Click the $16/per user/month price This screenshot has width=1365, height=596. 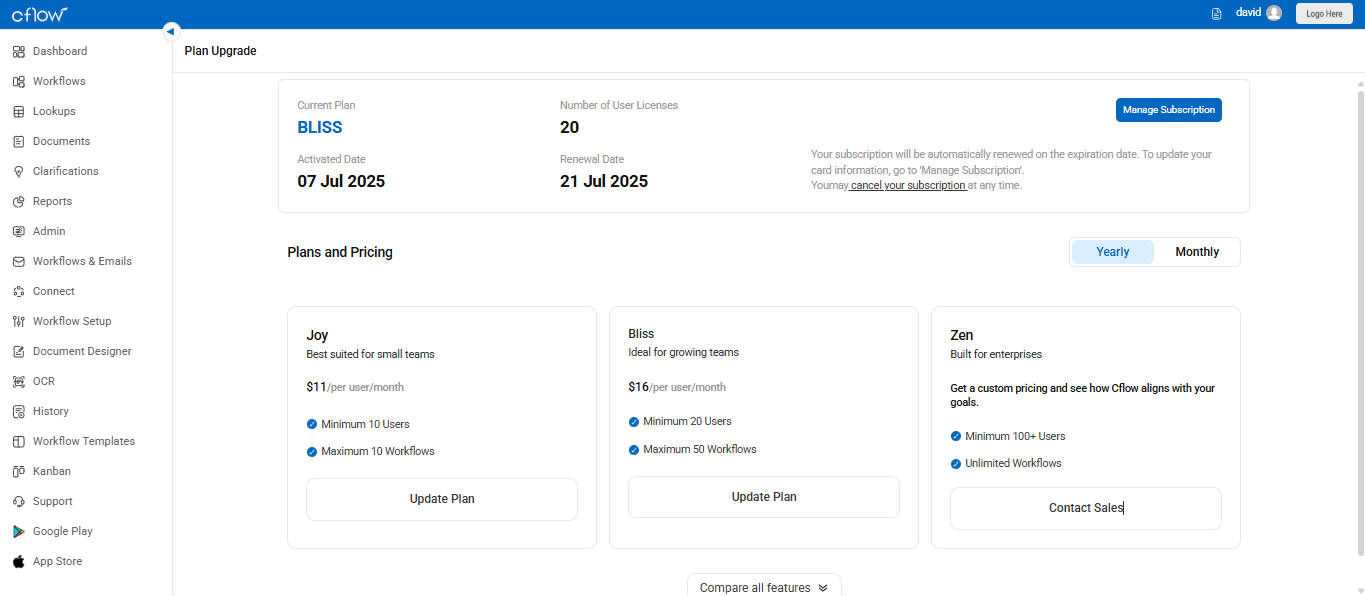click(x=677, y=387)
